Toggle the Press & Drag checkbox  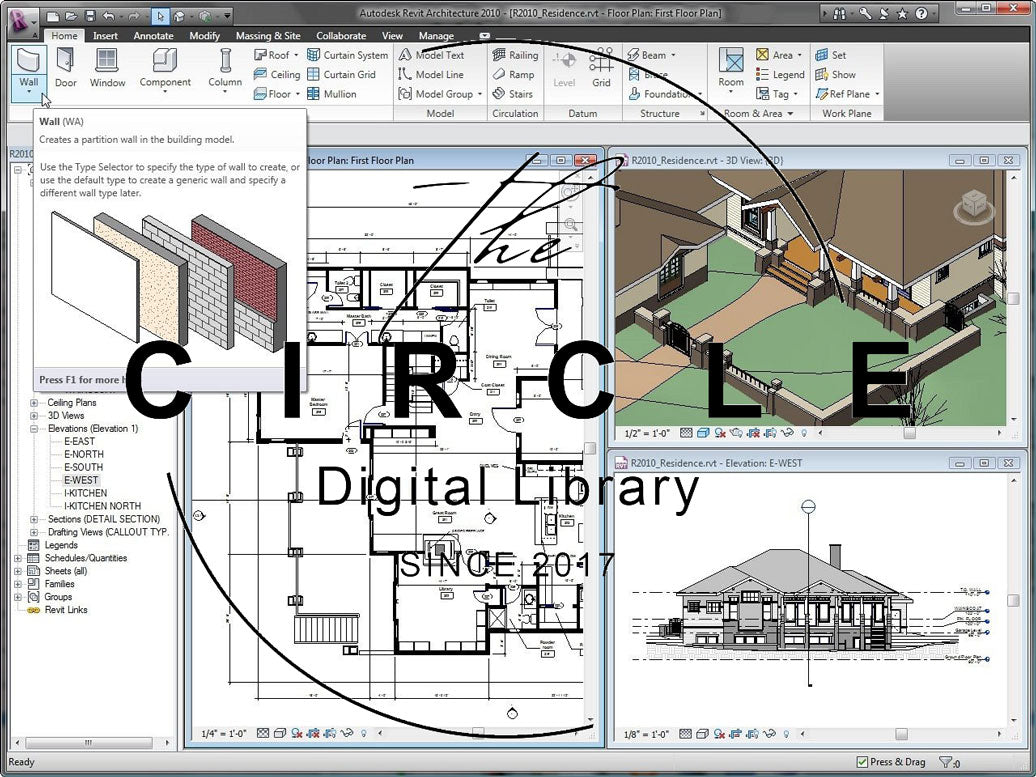[863, 762]
